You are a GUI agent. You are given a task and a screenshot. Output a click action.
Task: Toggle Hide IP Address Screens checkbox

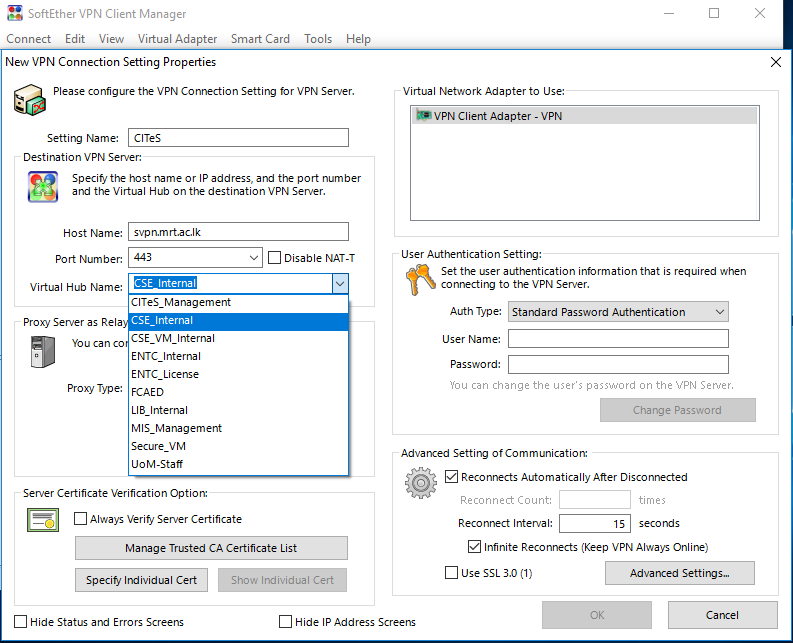tap(286, 622)
